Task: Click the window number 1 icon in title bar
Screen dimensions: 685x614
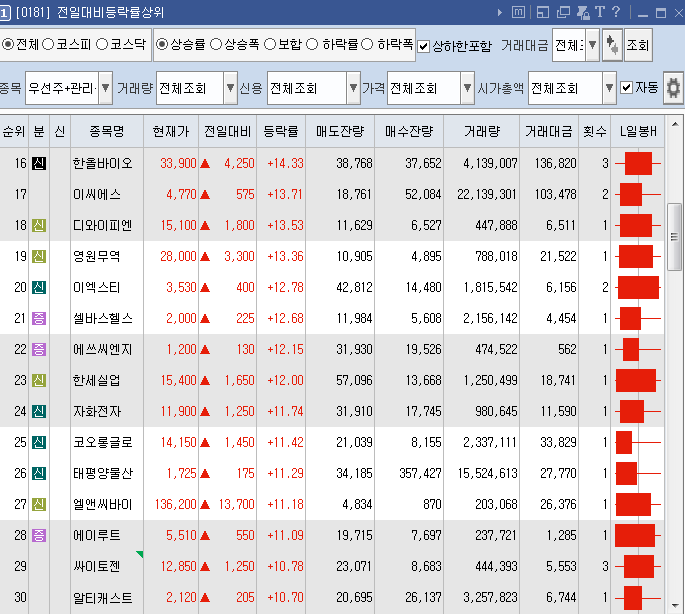Action: click(x=4, y=13)
